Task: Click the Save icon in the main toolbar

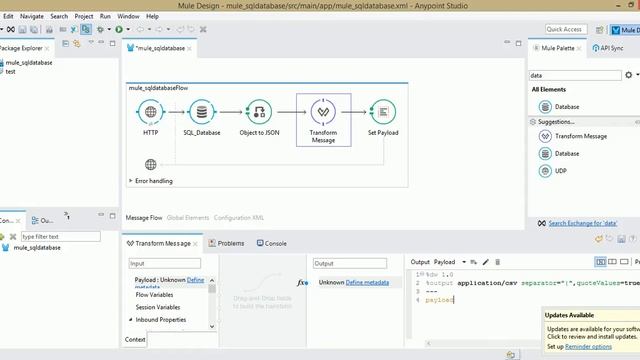Action: coord(22,29)
